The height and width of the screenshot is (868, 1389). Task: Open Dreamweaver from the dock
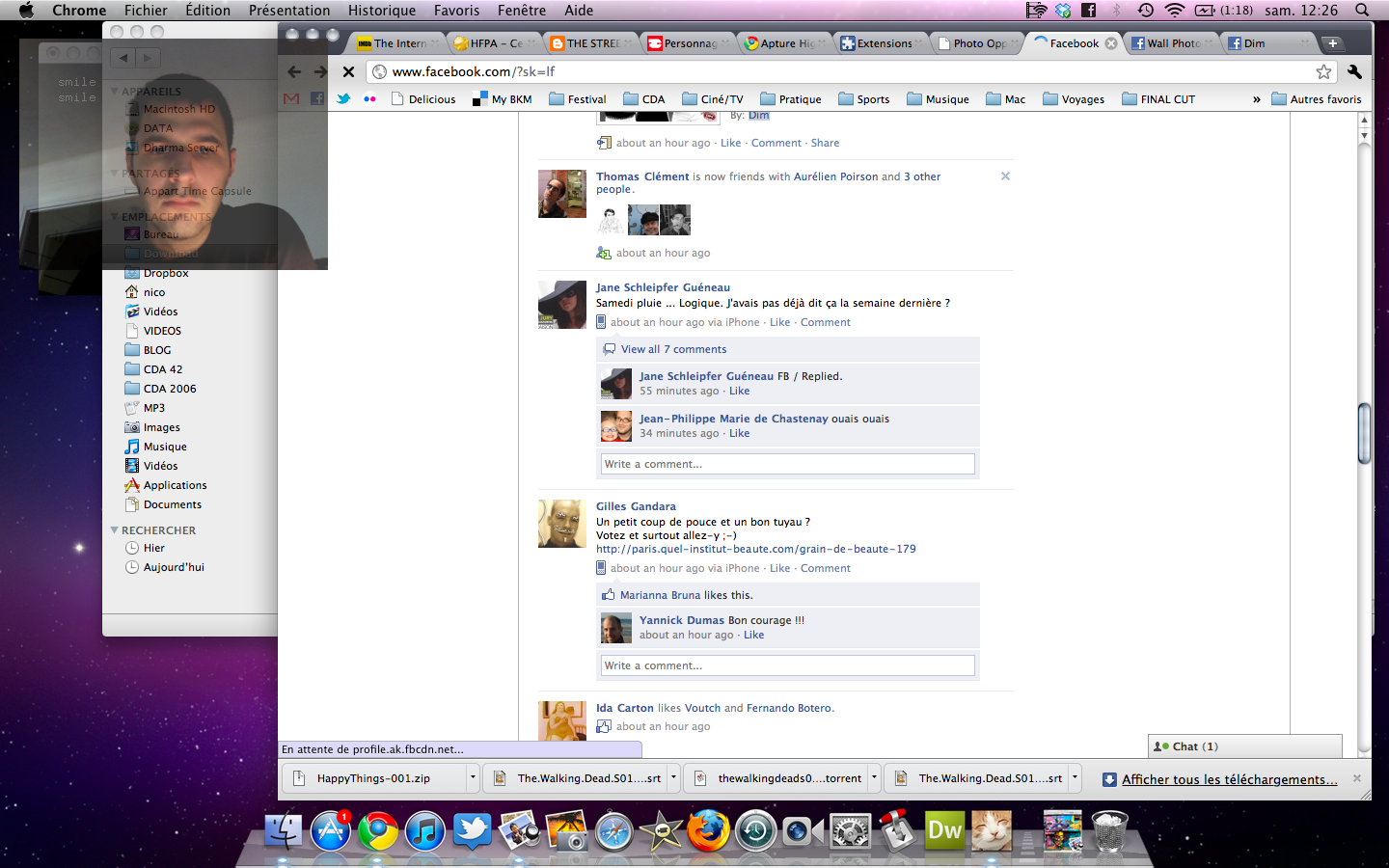point(944,830)
